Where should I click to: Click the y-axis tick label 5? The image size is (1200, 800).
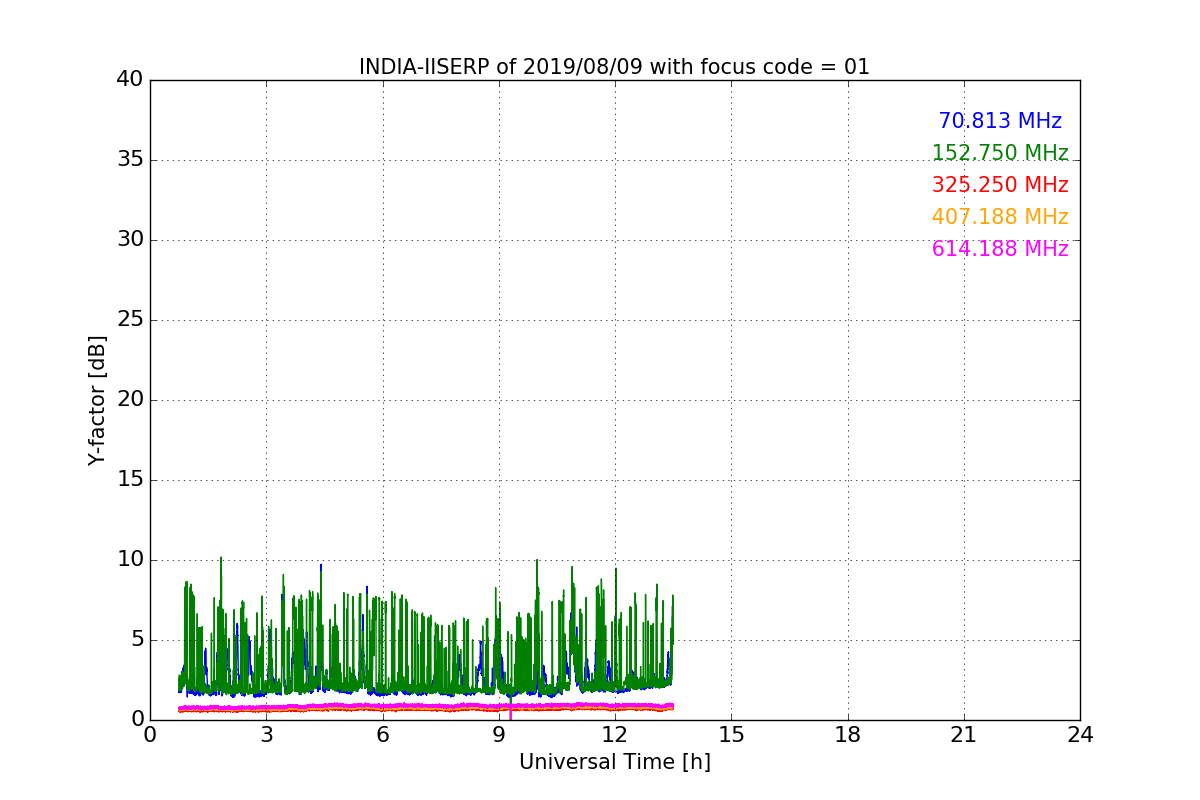[136, 640]
